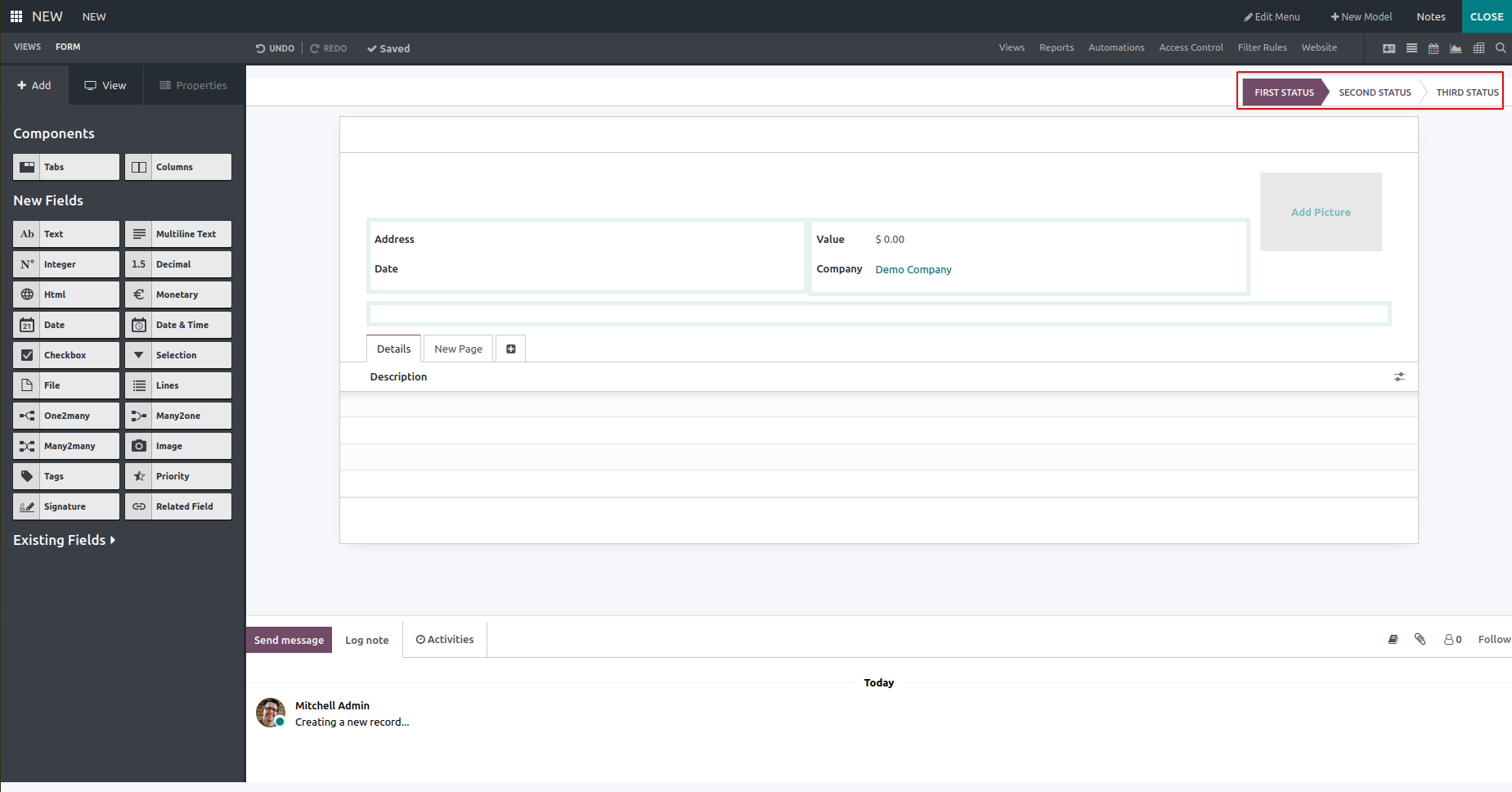Switch to the Pivot table view icon
The width and height of the screenshot is (1512, 792).
point(1478,48)
